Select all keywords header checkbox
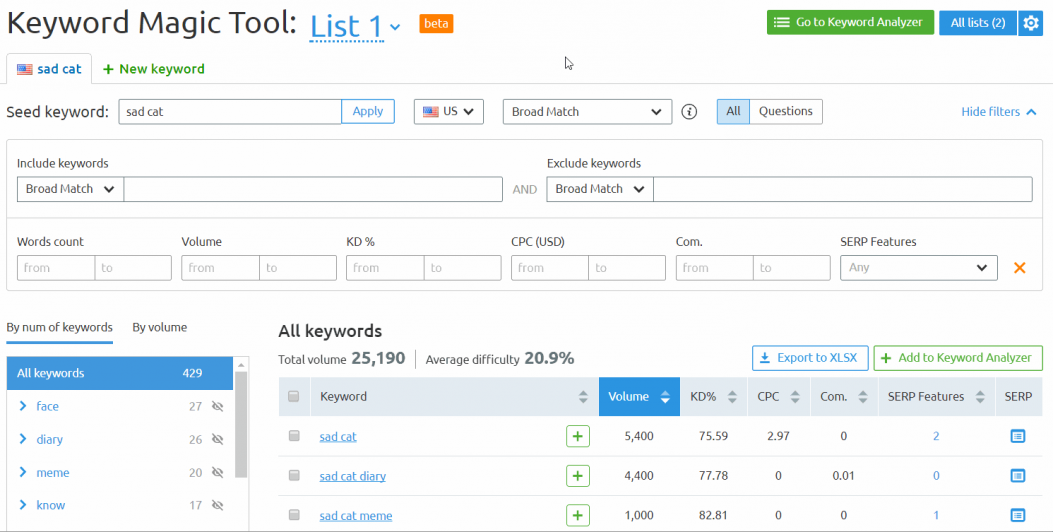This screenshot has height=532, width=1053. point(293,396)
